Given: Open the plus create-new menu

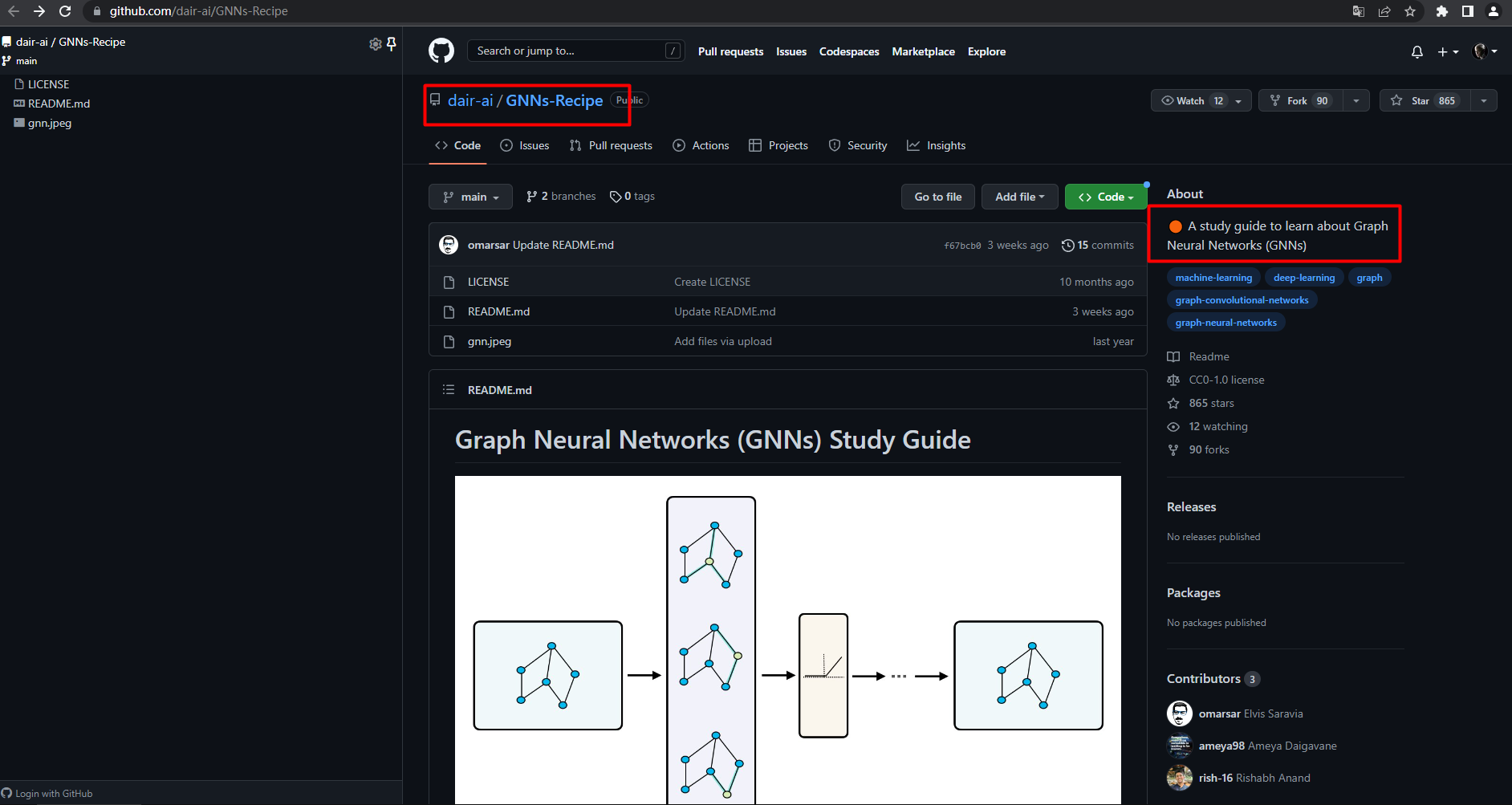Looking at the screenshot, I should click(x=1448, y=51).
